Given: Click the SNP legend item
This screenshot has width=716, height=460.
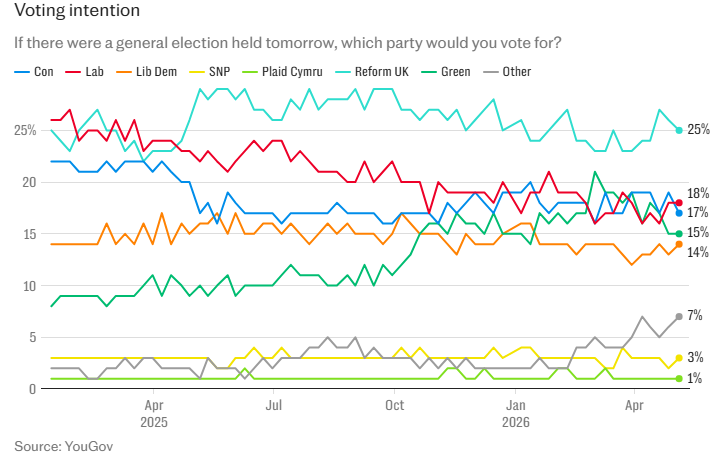Looking at the screenshot, I should [210, 72].
